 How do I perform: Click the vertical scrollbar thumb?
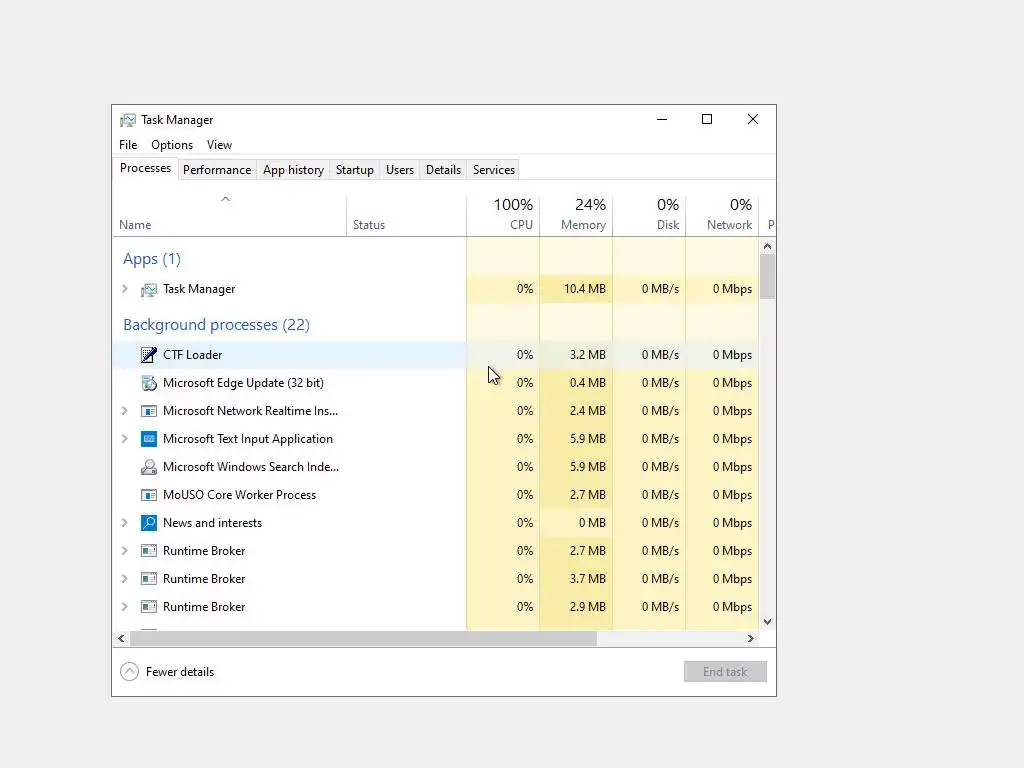[767, 276]
